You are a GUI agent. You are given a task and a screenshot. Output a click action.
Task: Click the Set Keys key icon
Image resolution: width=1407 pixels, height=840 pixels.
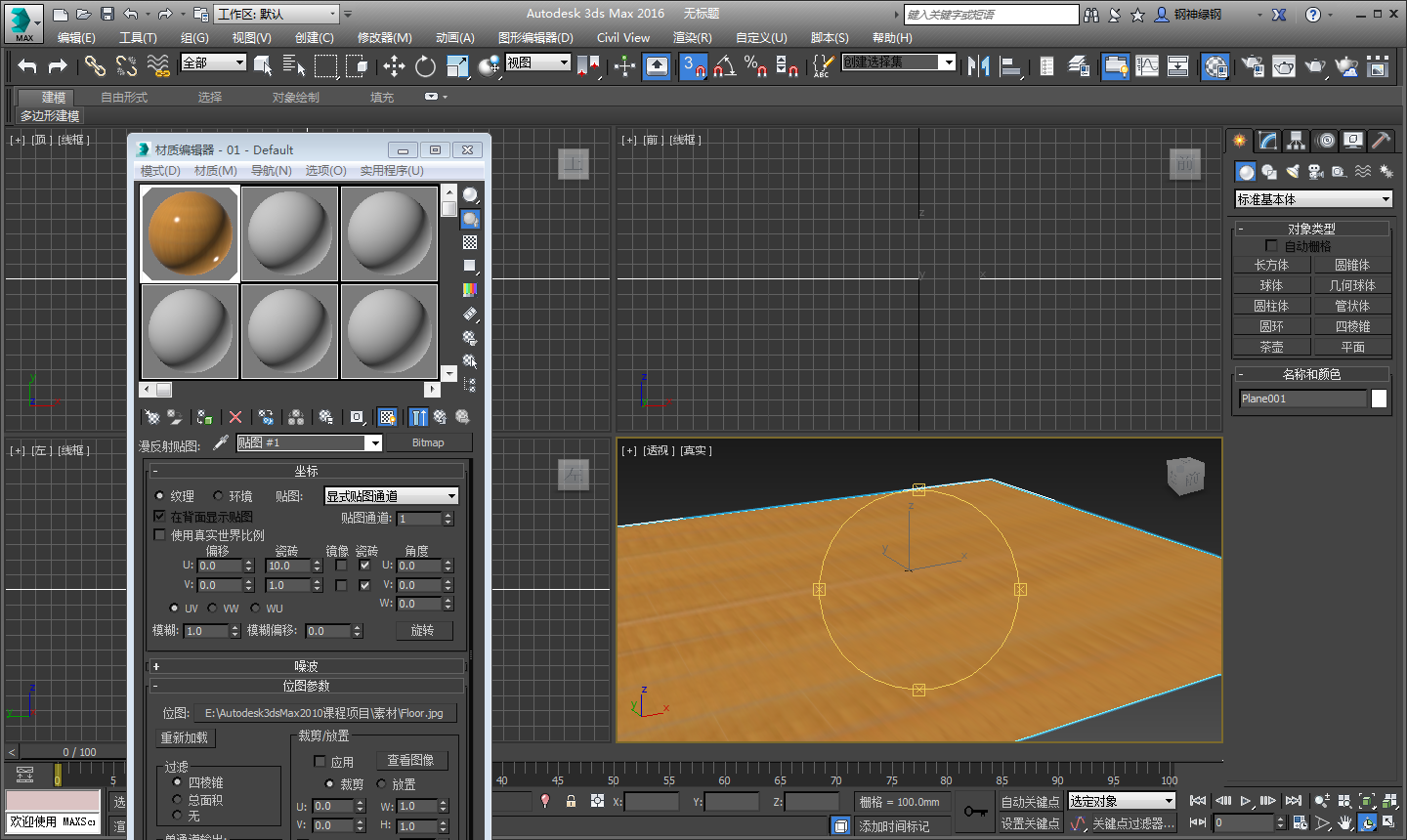click(x=976, y=812)
